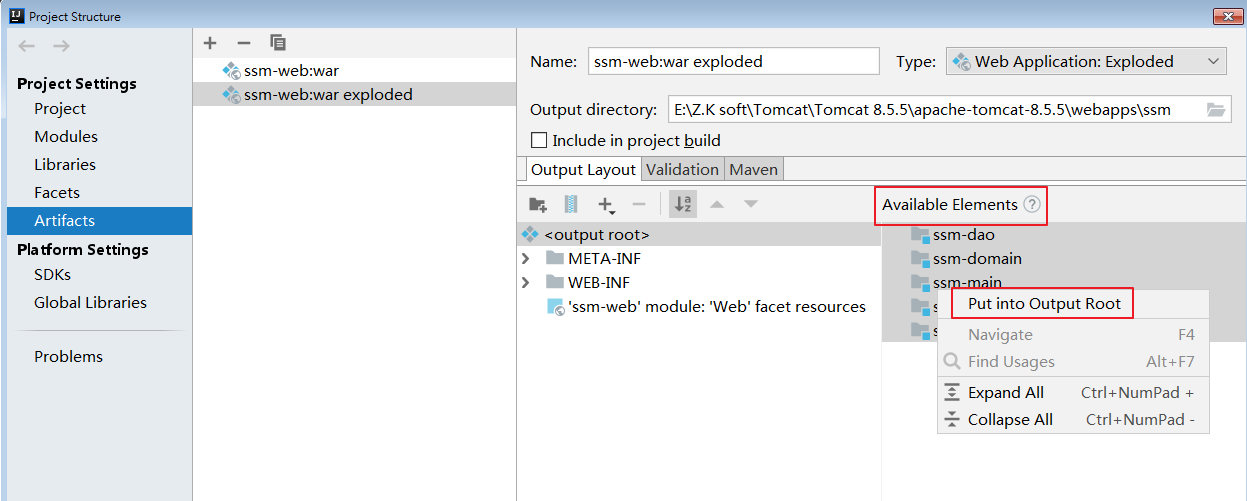Click the copy artifact icon
The image size is (1247, 501).
(278, 43)
